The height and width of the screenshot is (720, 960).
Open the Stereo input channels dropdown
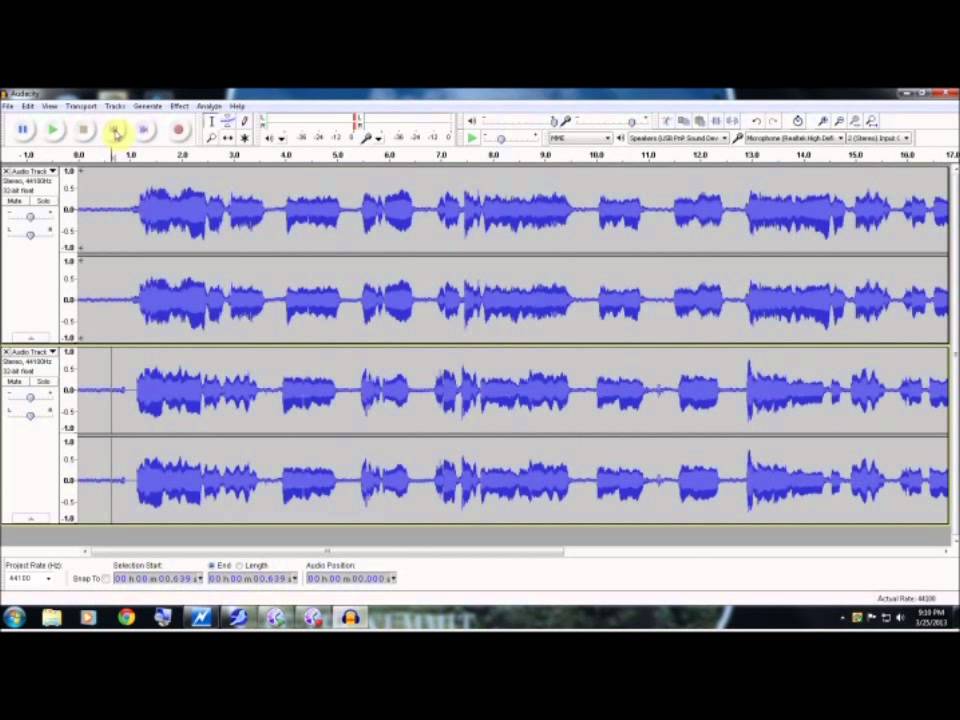pos(879,138)
